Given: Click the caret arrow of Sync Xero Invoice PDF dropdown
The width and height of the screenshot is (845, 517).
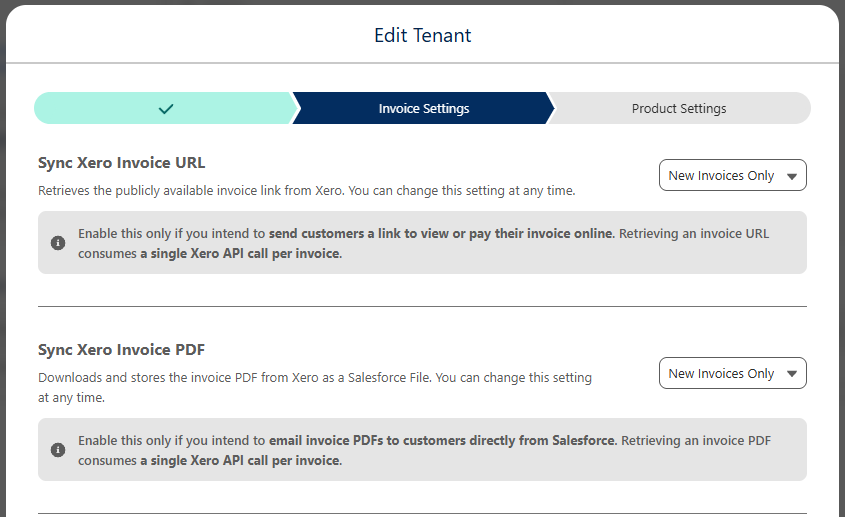Looking at the screenshot, I should click(x=792, y=374).
